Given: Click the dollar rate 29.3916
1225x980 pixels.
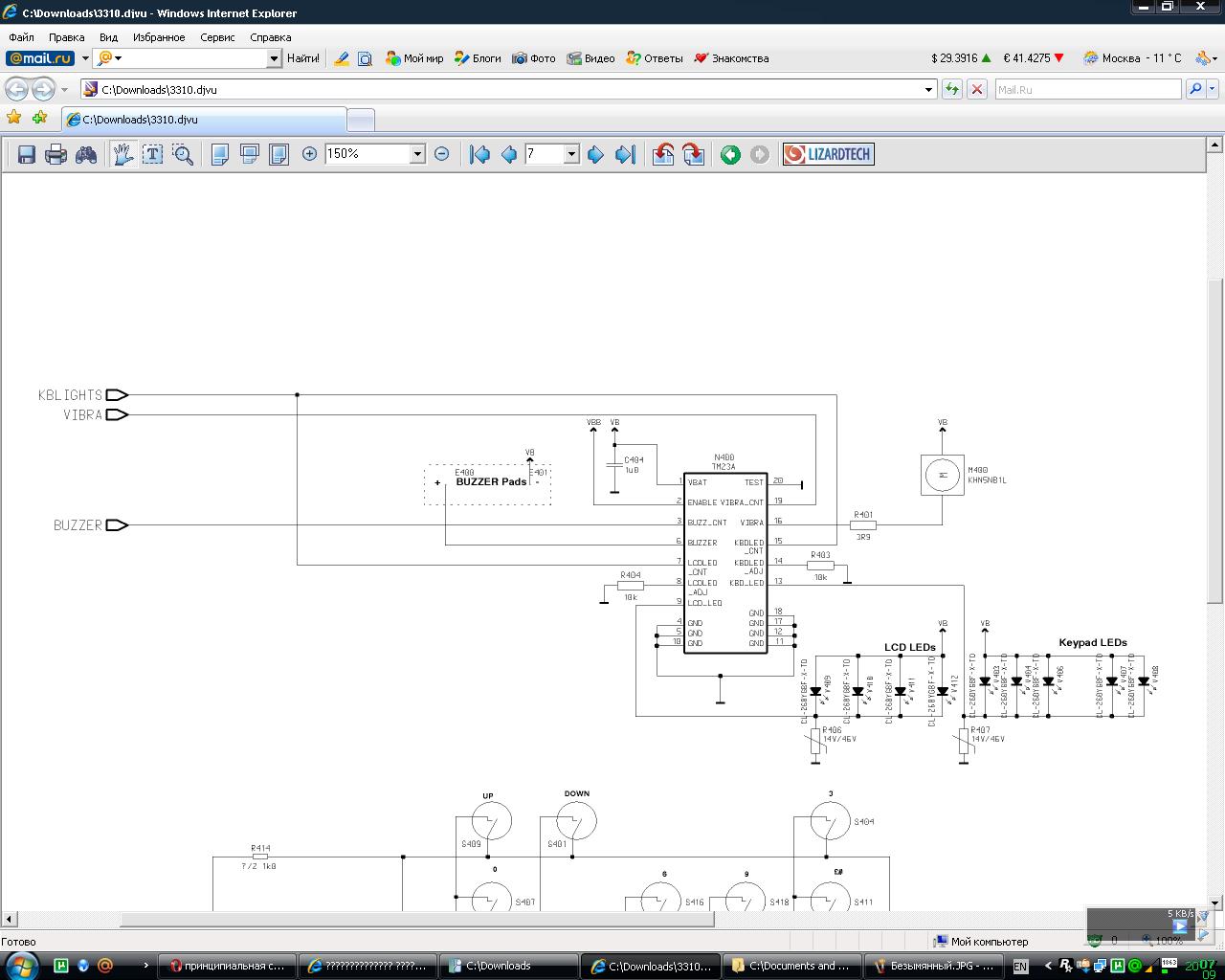Looking at the screenshot, I should coord(961,58).
